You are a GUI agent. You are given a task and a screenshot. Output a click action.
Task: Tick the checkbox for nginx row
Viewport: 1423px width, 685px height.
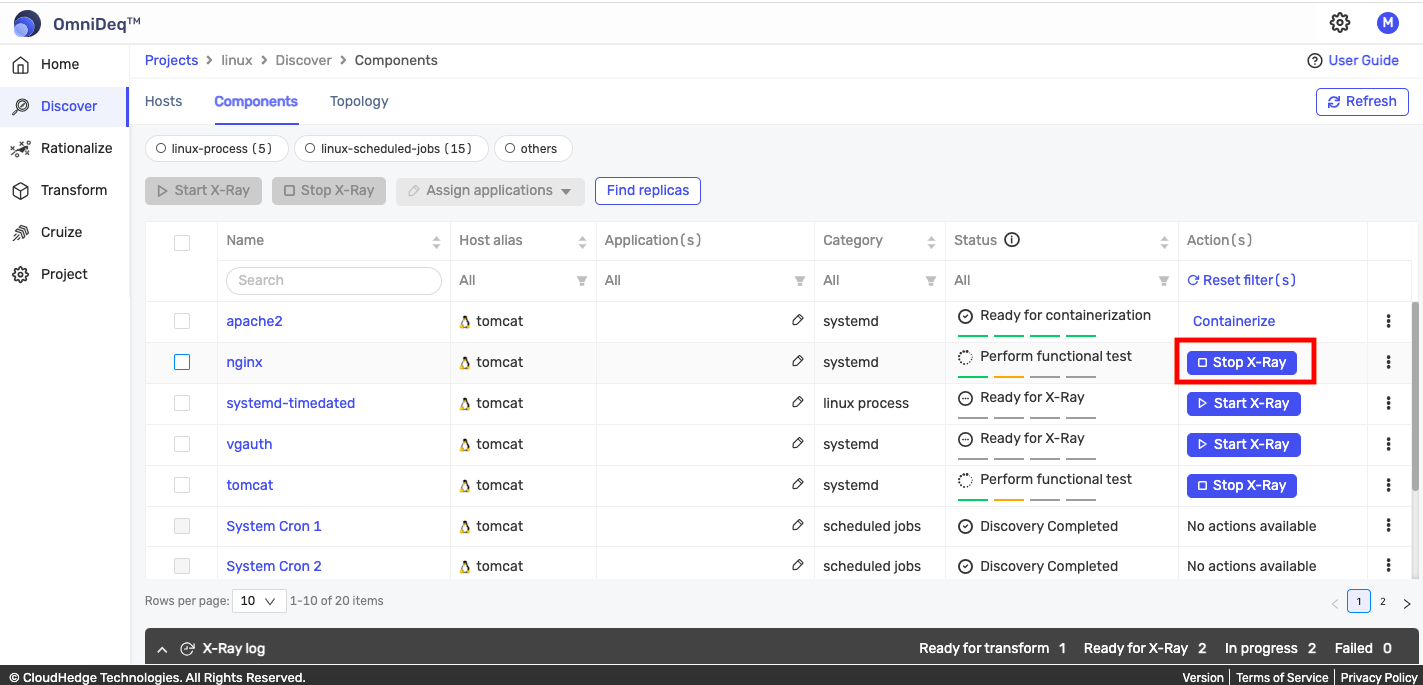(182, 362)
